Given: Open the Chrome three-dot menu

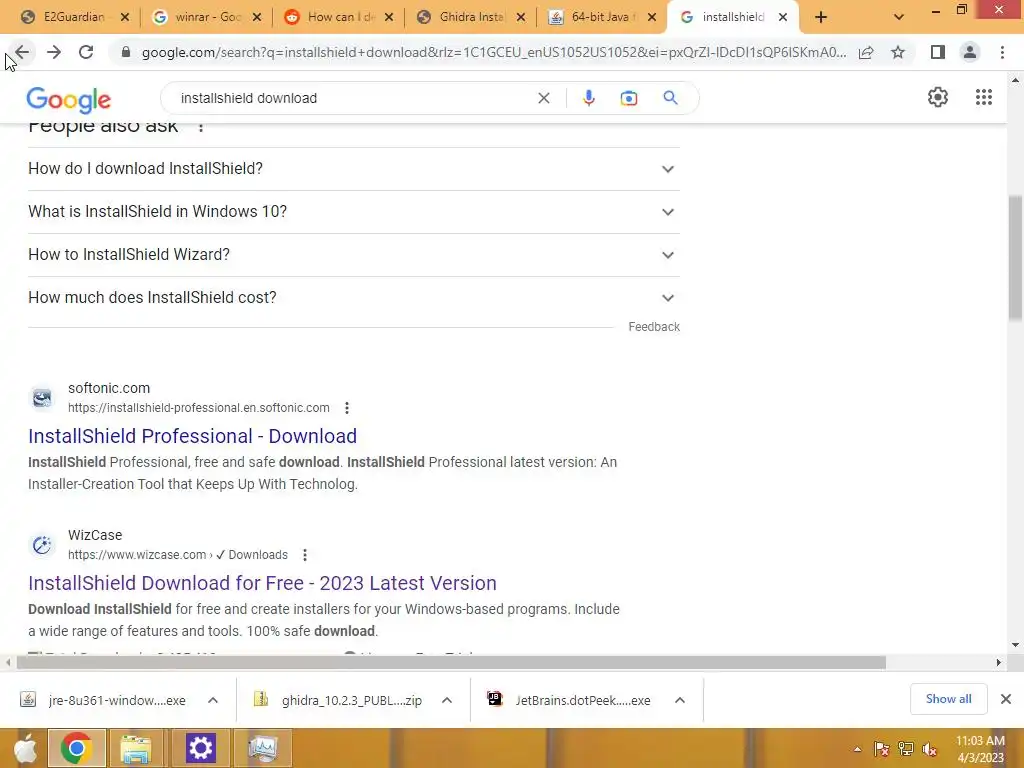Looking at the screenshot, I should pos(1002,52).
